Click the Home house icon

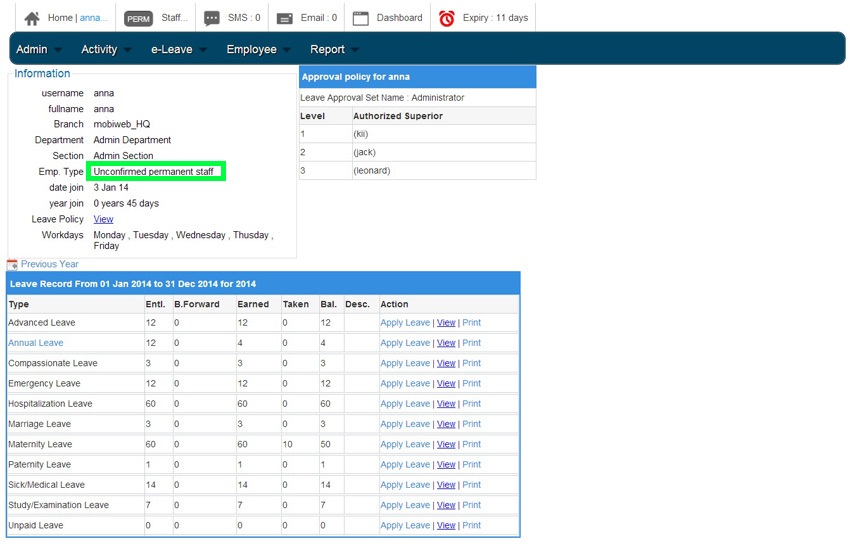[32, 18]
